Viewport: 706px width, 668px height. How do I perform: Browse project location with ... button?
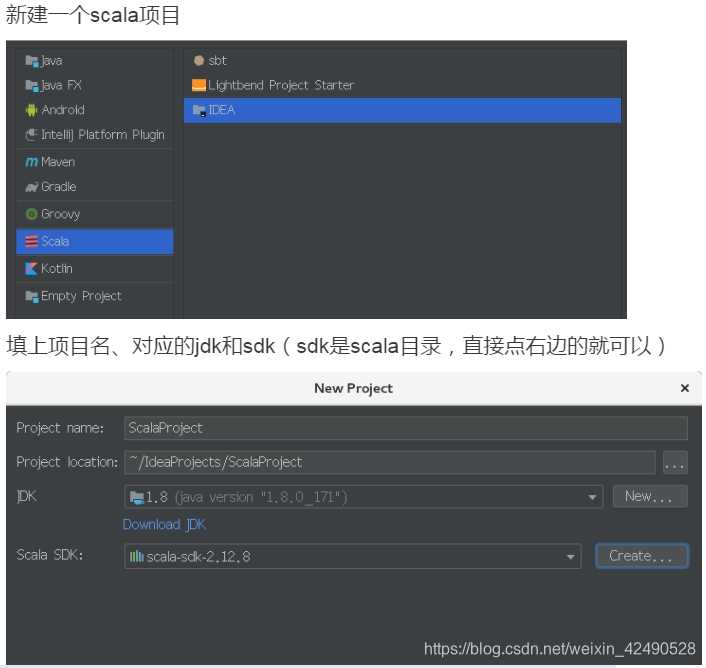coord(675,462)
